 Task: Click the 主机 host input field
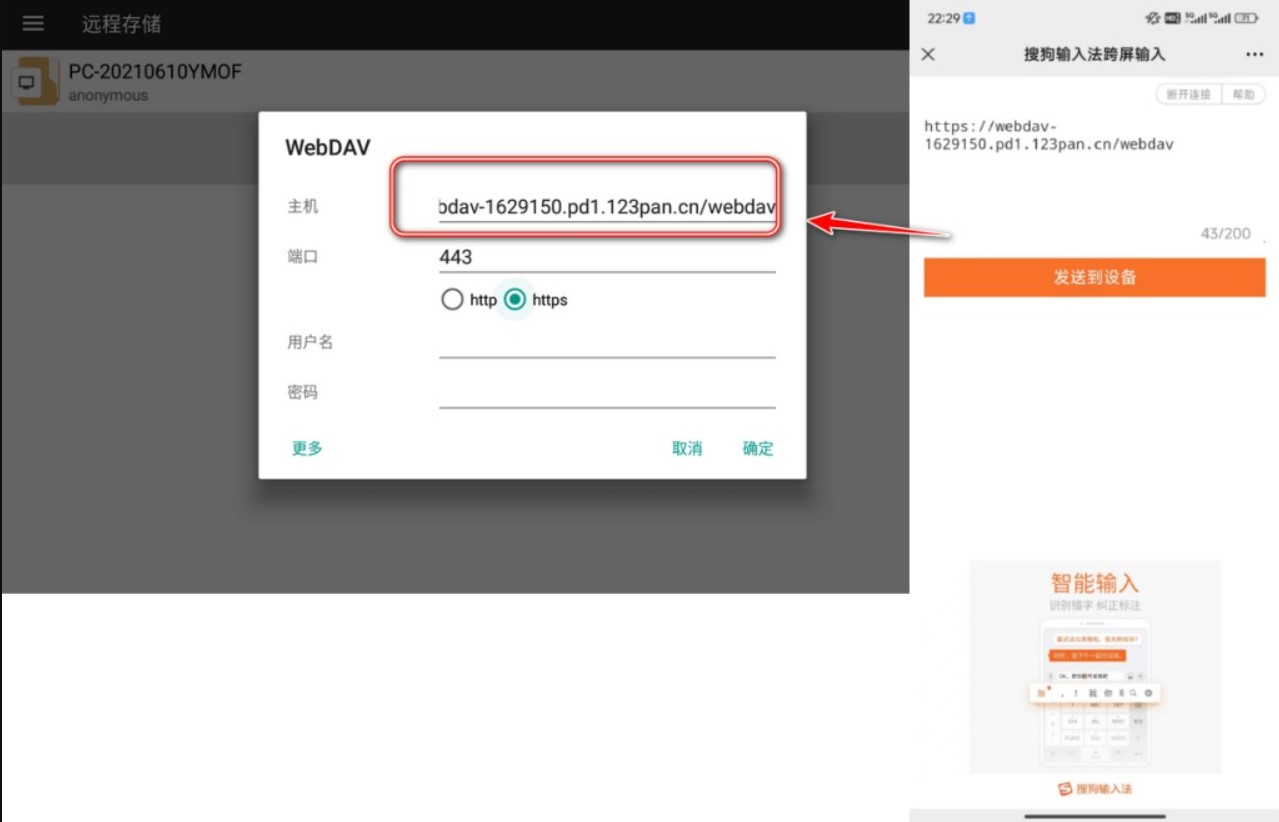(606, 207)
